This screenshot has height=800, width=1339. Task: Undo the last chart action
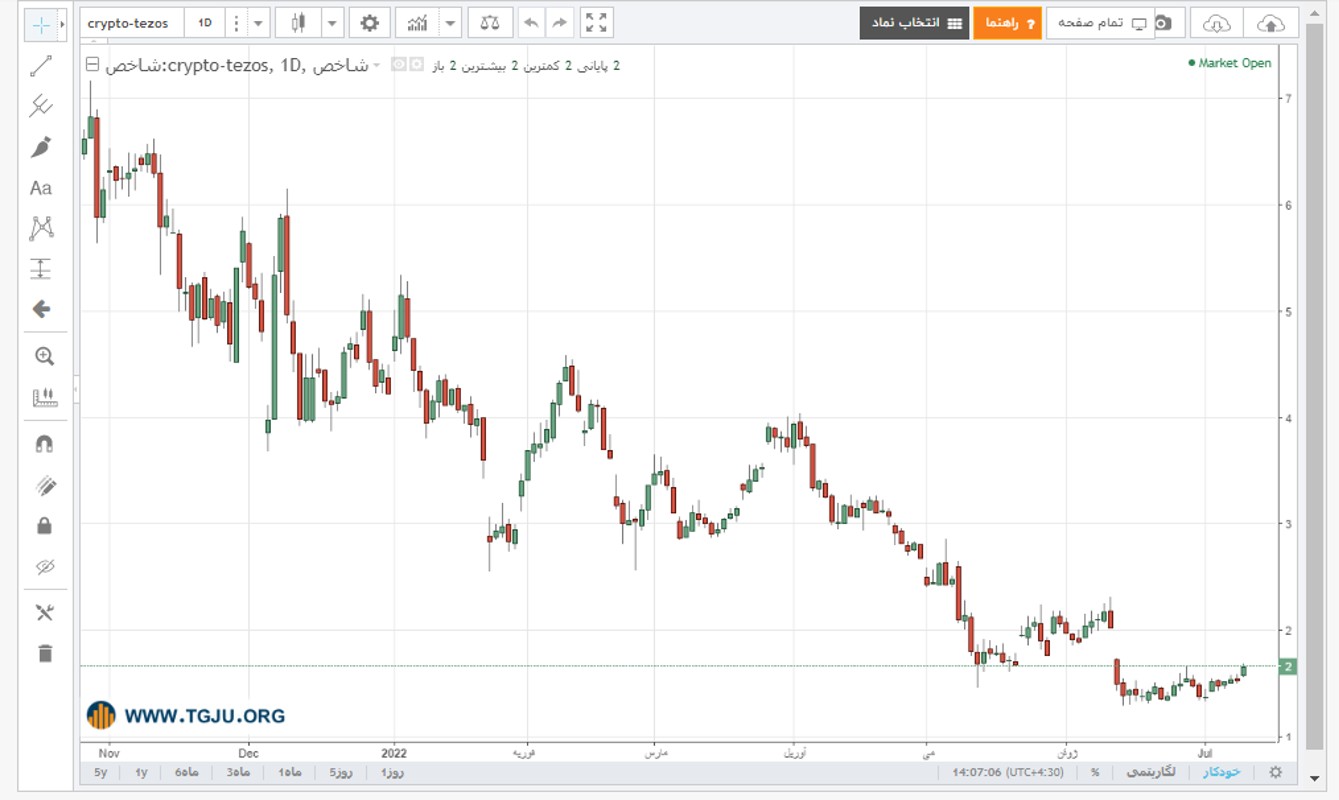pyautogui.click(x=532, y=23)
